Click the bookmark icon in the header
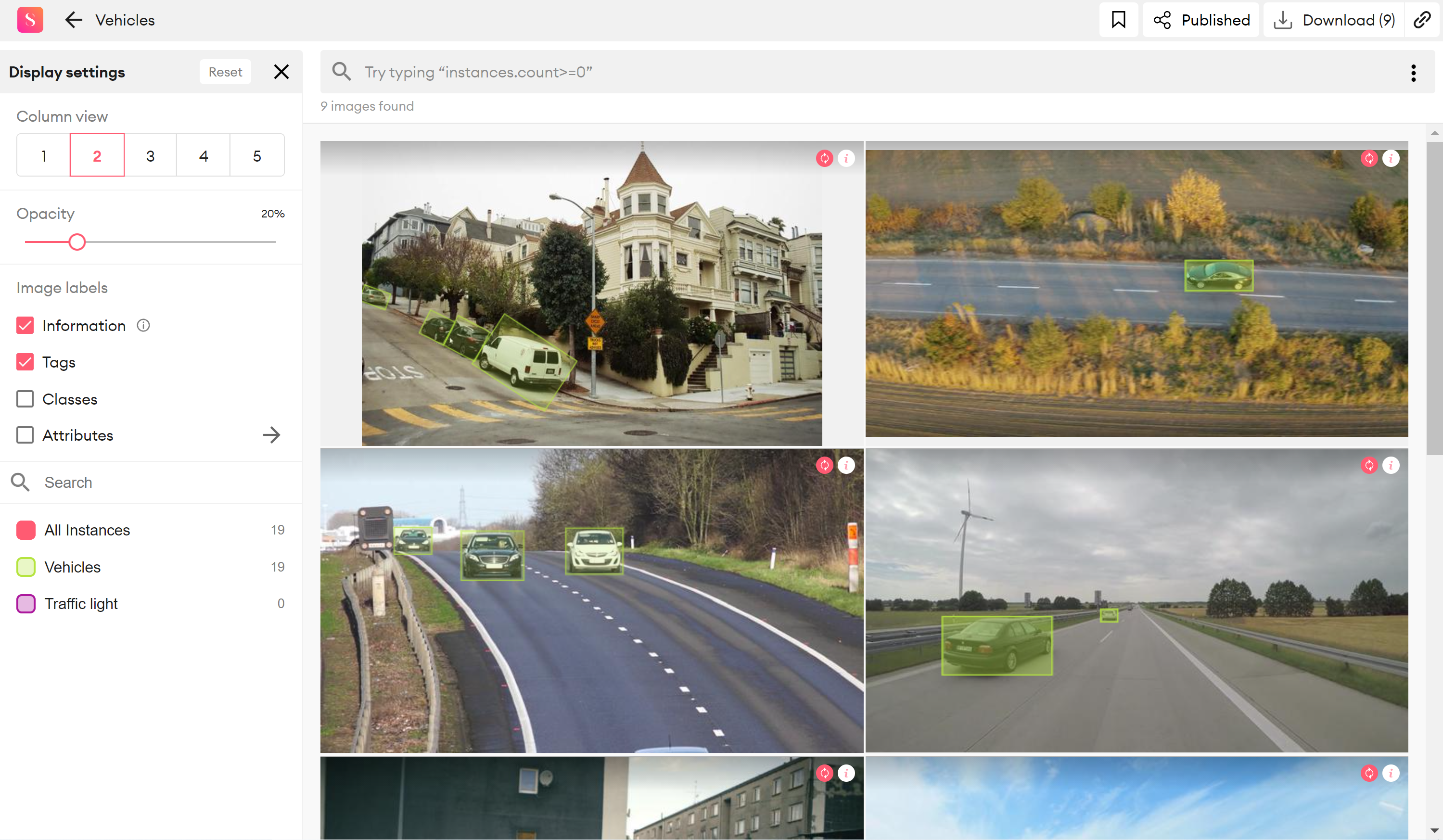 1118,20
